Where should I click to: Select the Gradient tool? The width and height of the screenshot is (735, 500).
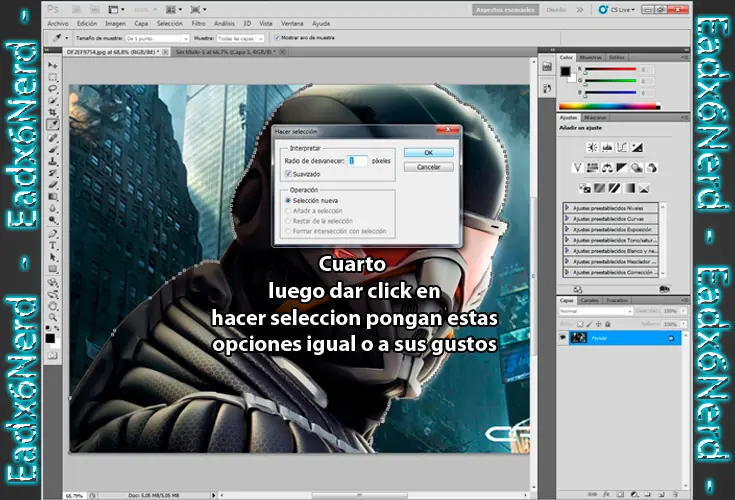(x=52, y=196)
